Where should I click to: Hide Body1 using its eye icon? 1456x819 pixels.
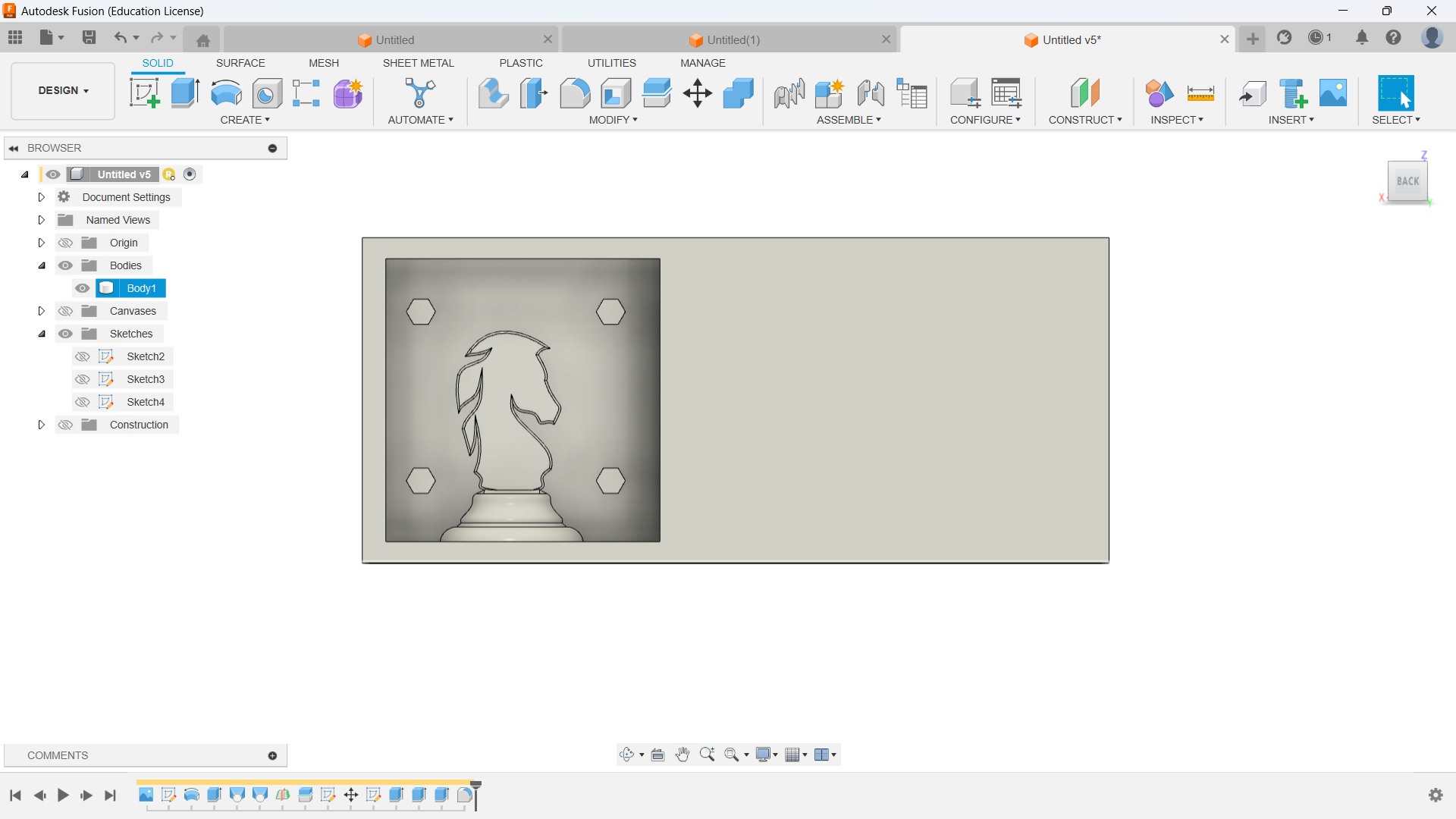click(x=83, y=288)
